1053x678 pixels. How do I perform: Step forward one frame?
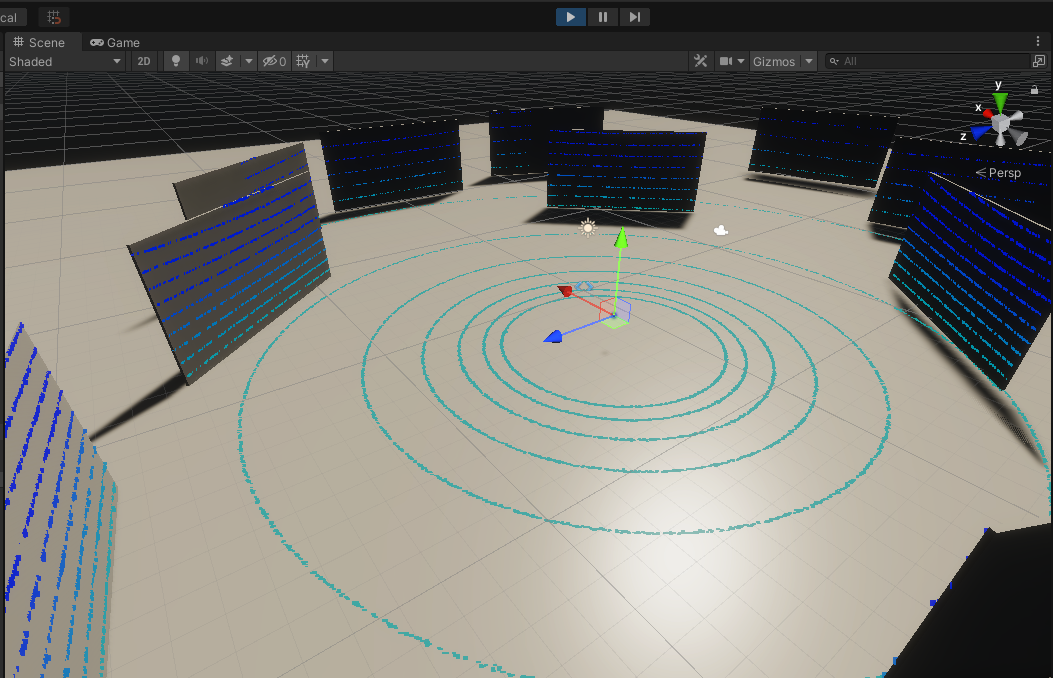pyautogui.click(x=636, y=17)
